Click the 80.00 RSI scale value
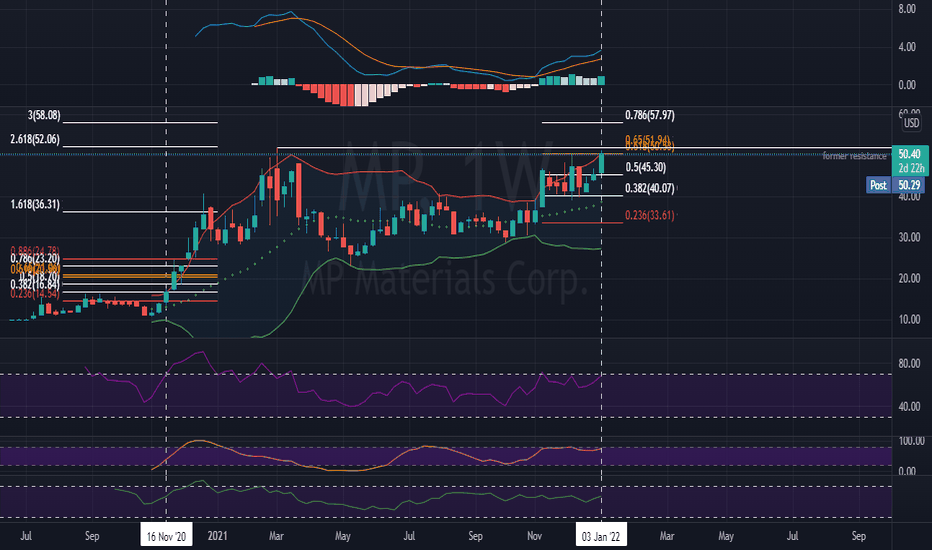This screenshot has width=932, height=550. point(909,363)
